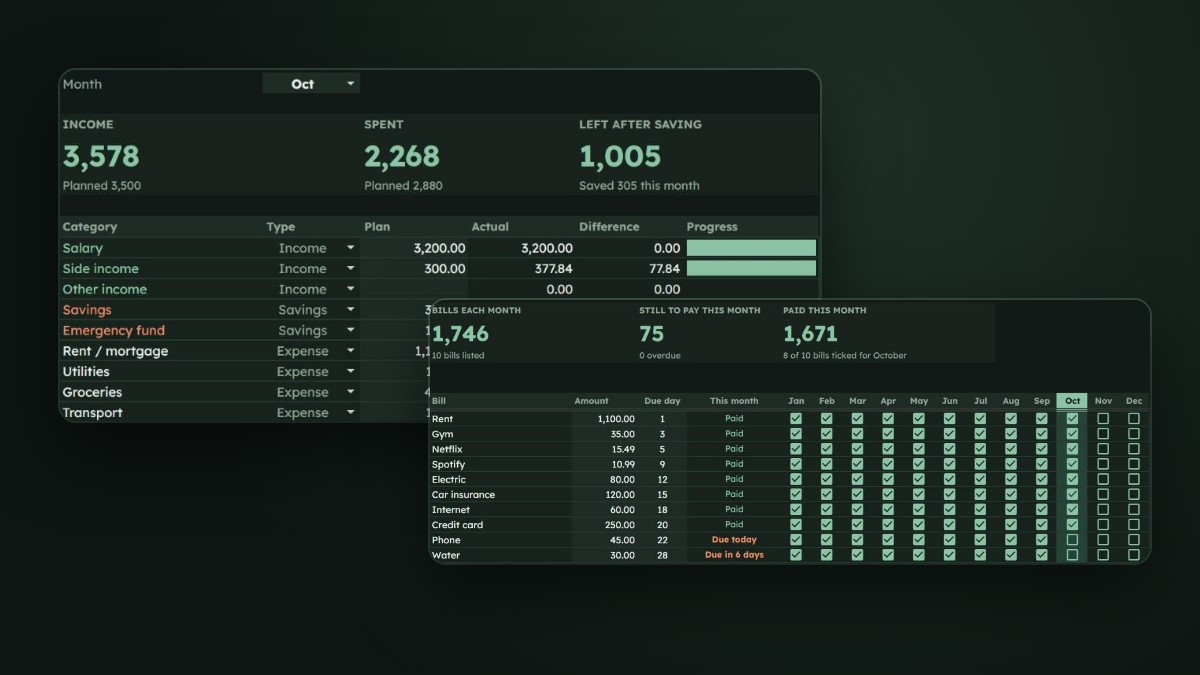Screen dimensions: 1200x675
Task: Open the Type dropdown for Rent / mortgage
Action: [350, 351]
